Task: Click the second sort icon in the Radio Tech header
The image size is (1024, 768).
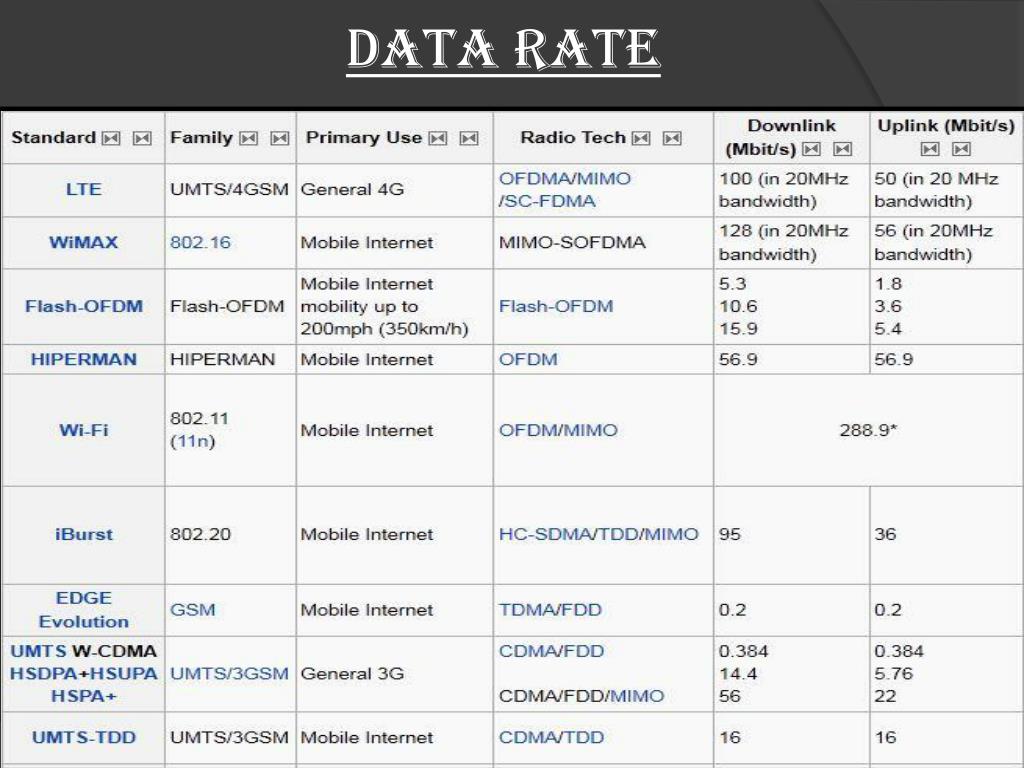Action: pos(672,138)
